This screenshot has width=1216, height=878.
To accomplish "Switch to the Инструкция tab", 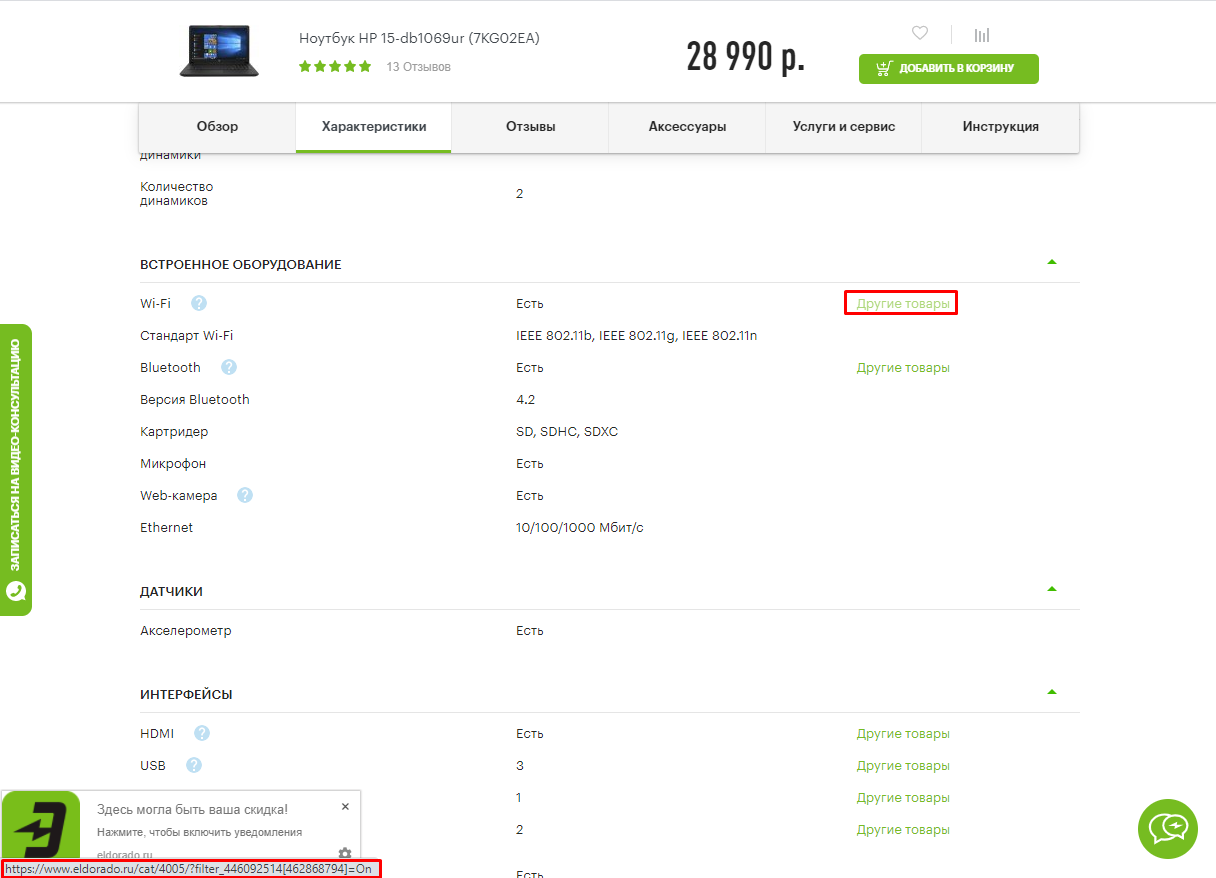I will [x=1000, y=127].
